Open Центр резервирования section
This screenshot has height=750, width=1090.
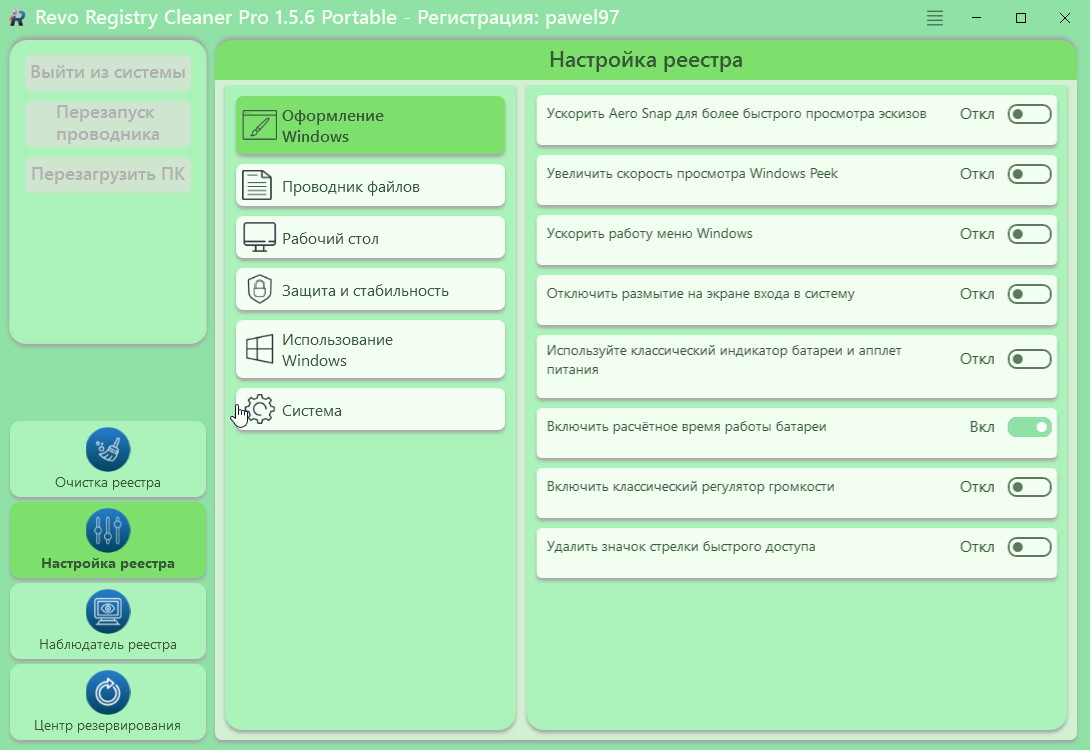click(x=108, y=702)
